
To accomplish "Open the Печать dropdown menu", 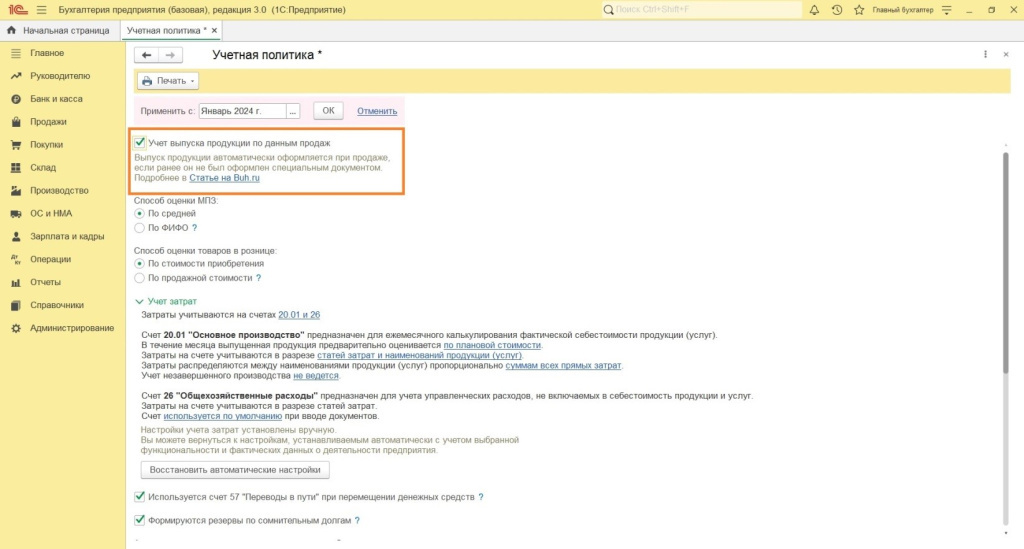I will (x=167, y=81).
